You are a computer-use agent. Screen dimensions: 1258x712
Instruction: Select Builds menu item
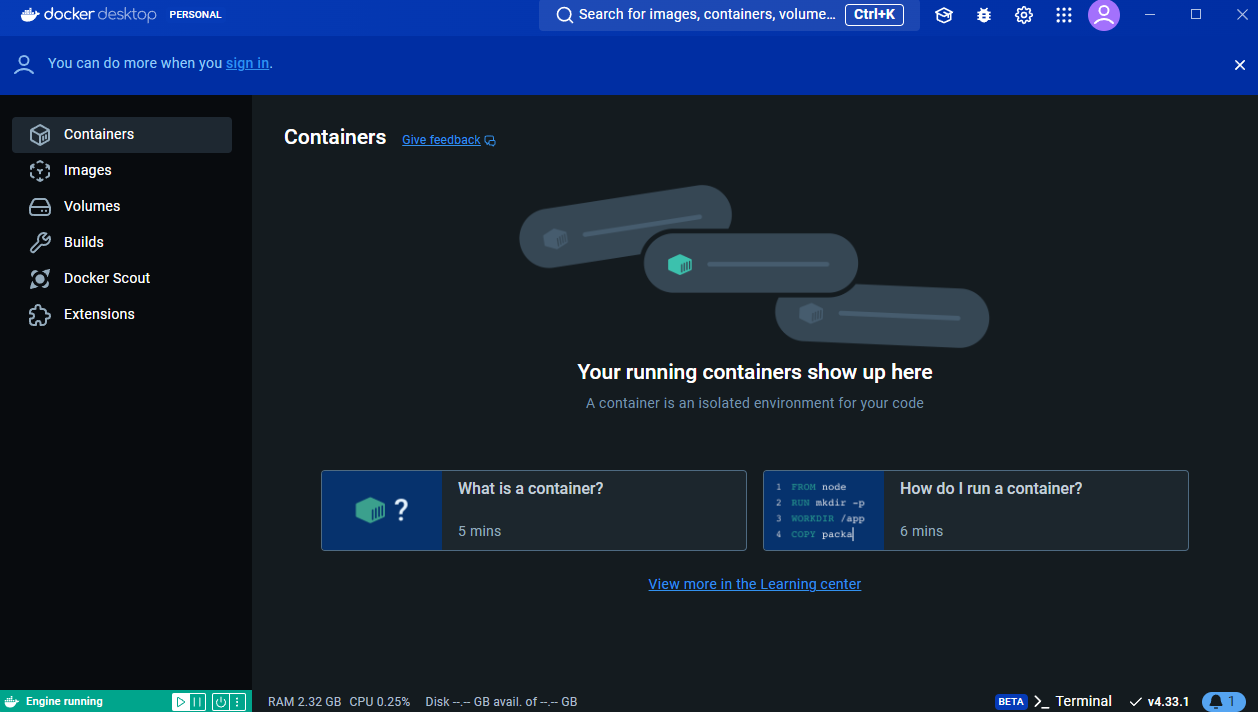pyautogui.click(x=122, y=243)
